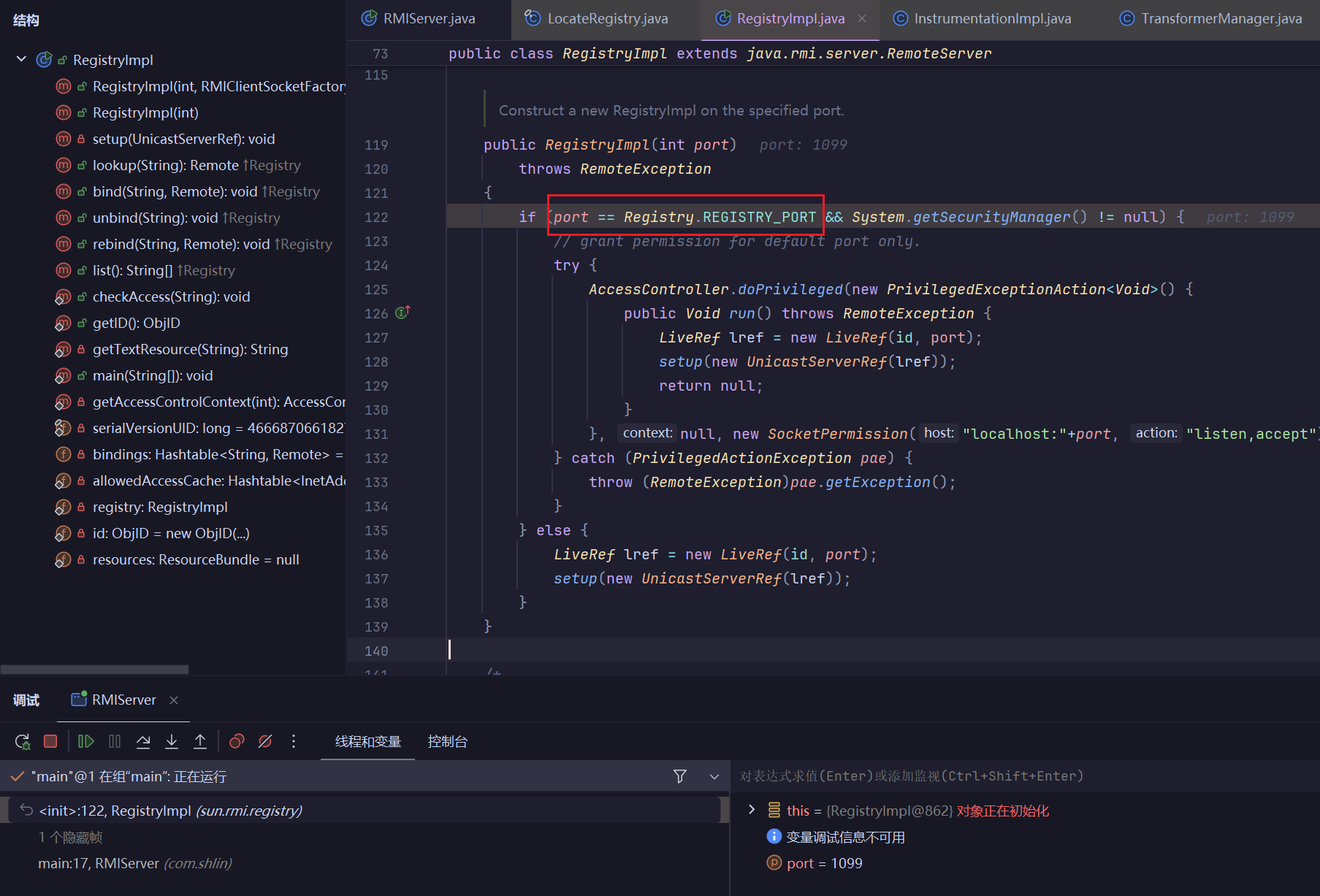The height and width of the screenshot is (896, 1320).
Task: Click the frames filter funnel icon
Action: pos(680,776)
